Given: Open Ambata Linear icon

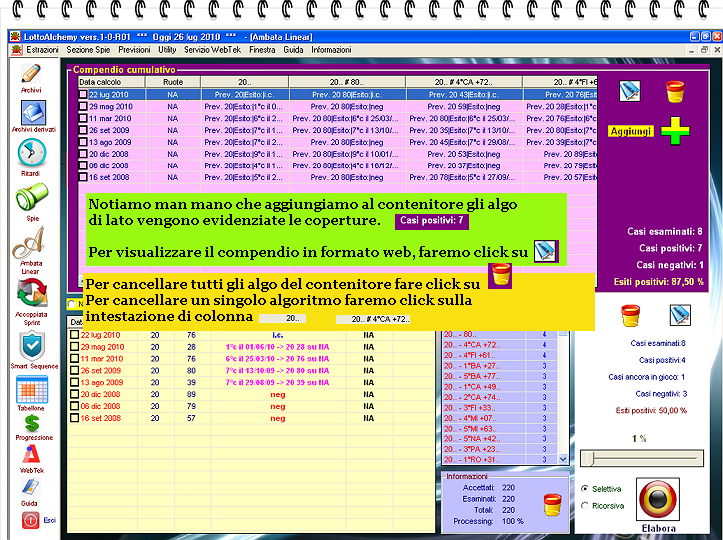Looking at the screenshot, I should (x=29, y=242).
